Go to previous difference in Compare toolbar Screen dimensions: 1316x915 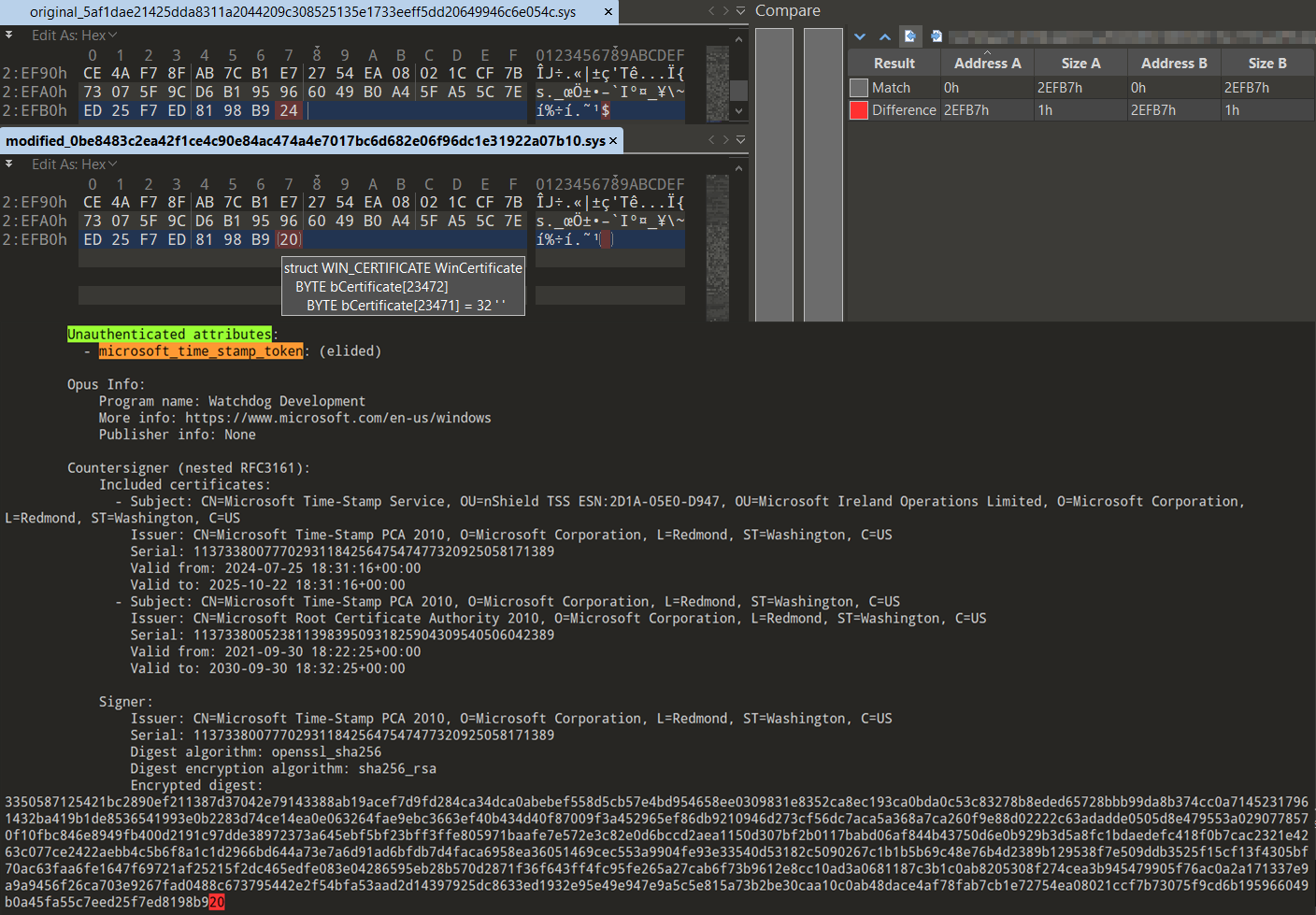point(885,36)
